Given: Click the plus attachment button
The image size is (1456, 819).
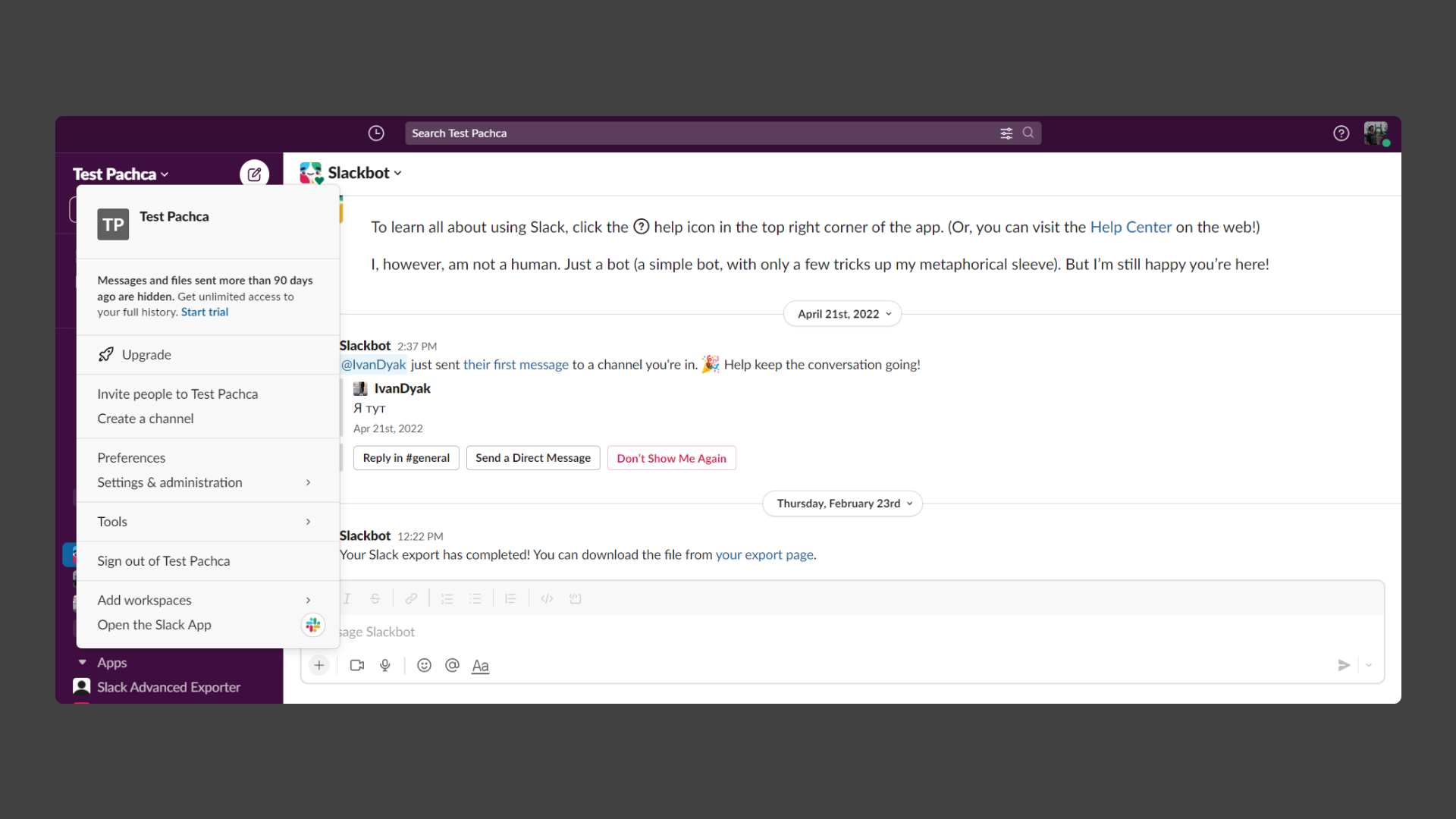Looking at the screenshot, I should click(319, 665).
